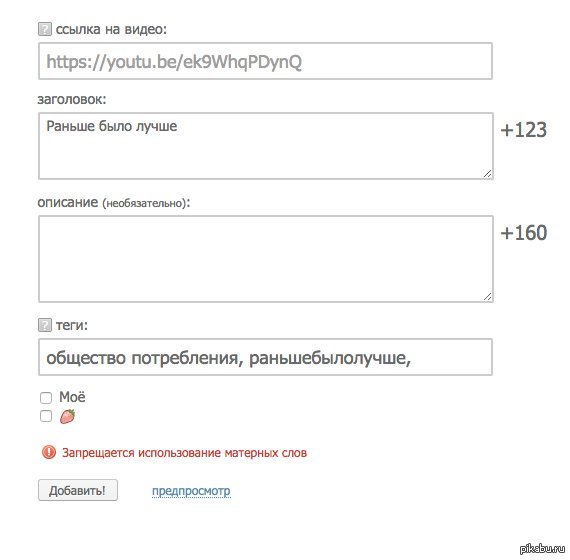The height and width of the screenshot is (560, 570).
Task: Click inside the empty описание text area
Action: [x=266, y=259]
